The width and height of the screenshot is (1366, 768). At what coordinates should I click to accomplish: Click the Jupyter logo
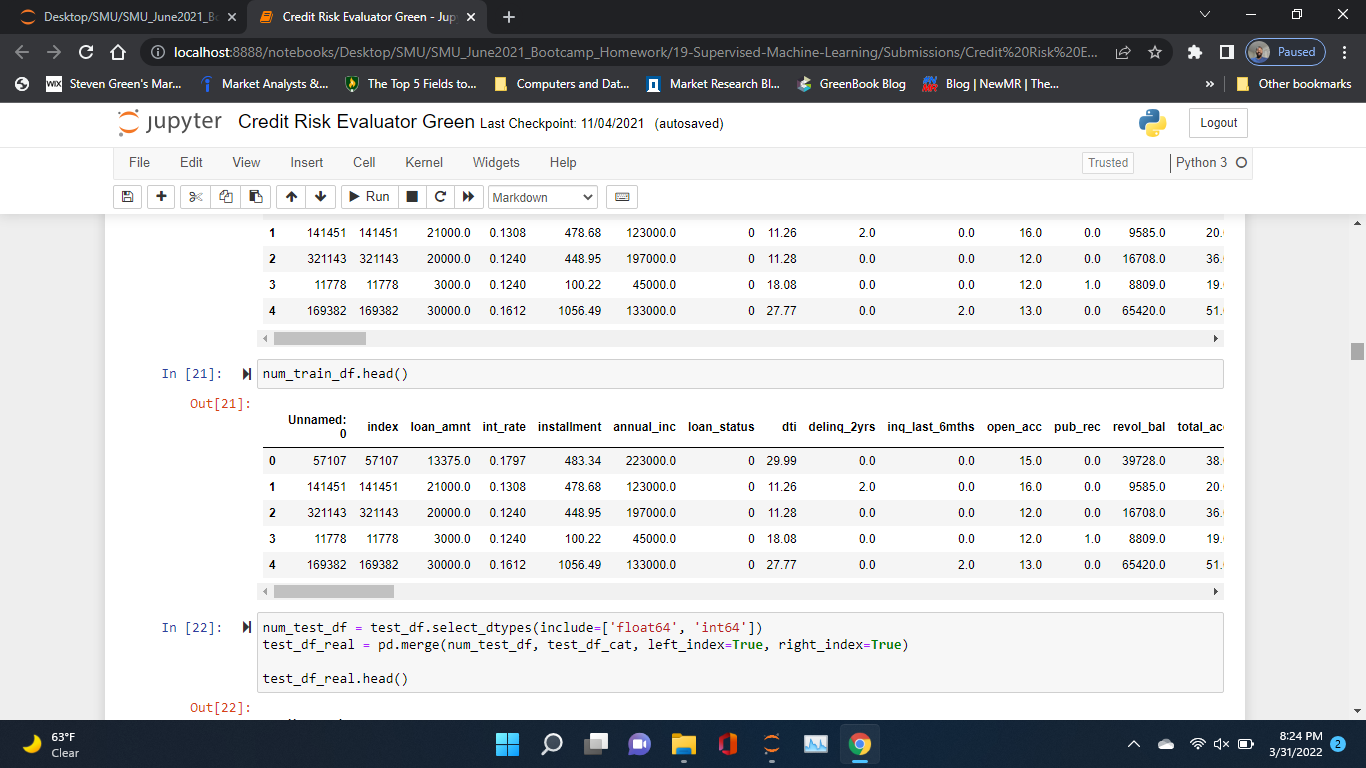point(170,123)
